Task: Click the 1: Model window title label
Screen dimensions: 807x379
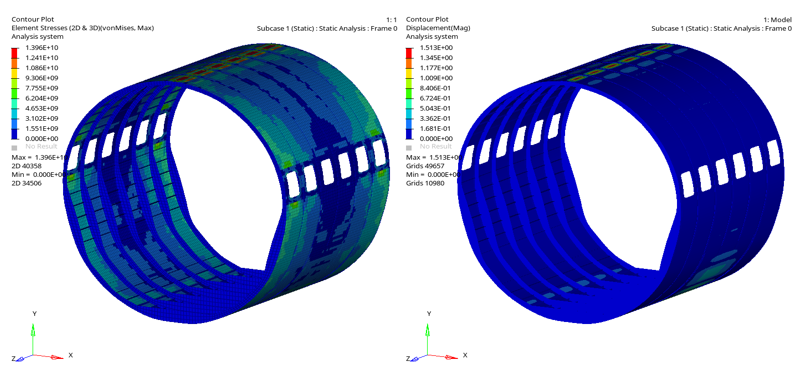Action: click(778, 20)
